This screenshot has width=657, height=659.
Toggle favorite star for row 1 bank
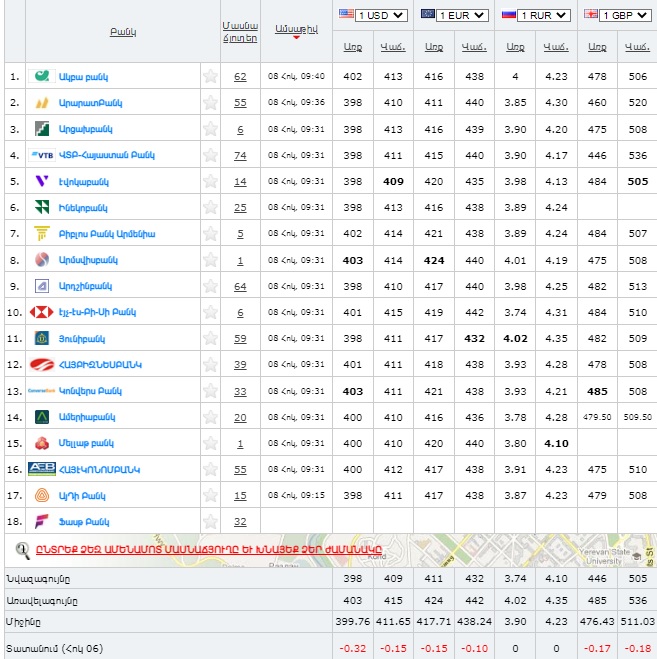[210, 77]
